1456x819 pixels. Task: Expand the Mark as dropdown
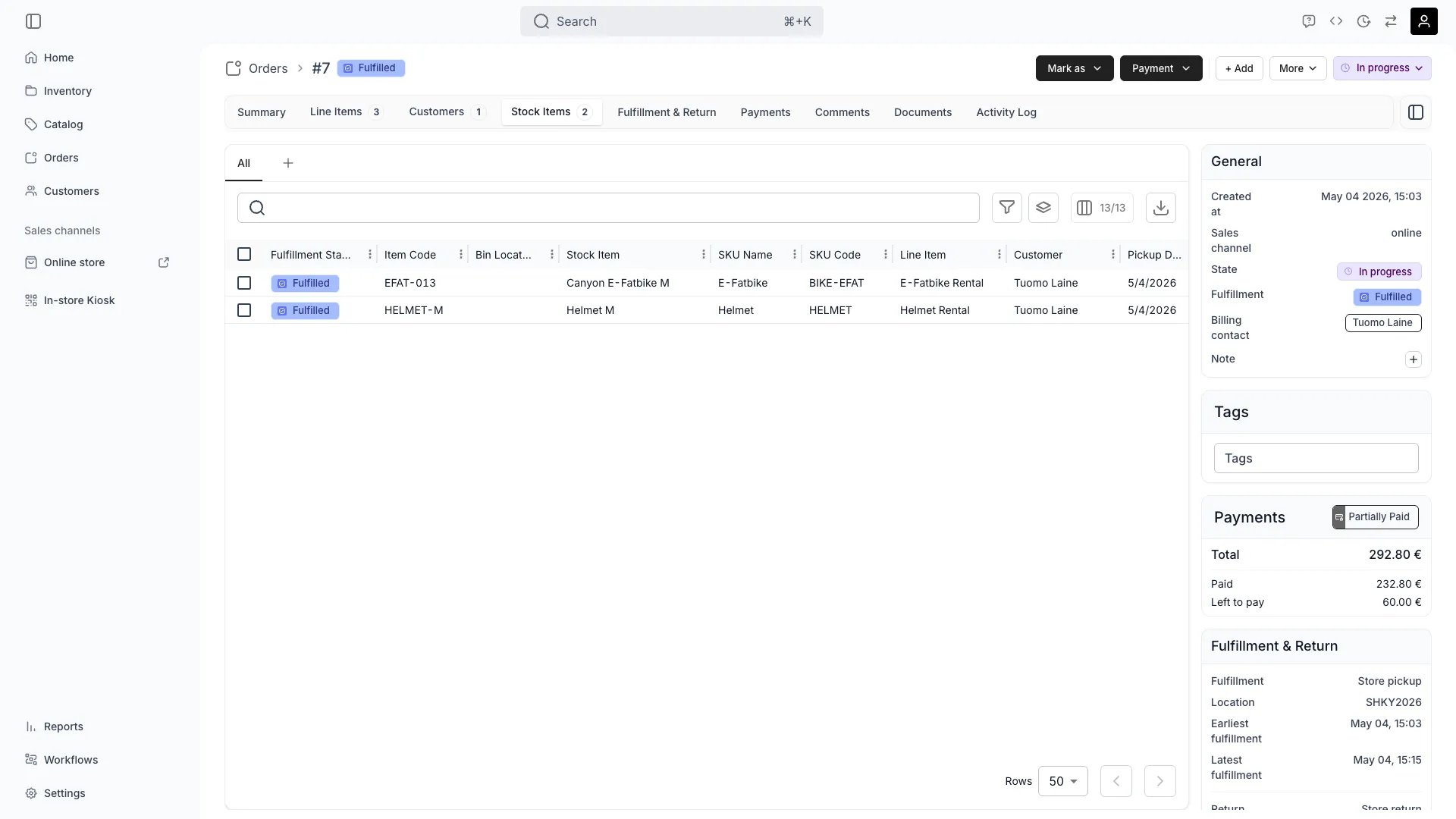(x=1075, y=68)
